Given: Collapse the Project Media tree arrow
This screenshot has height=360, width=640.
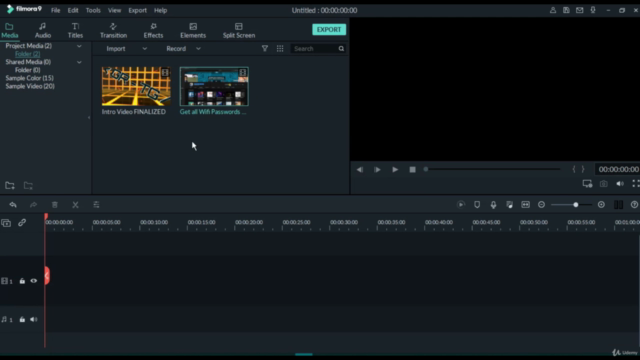Looking at the screenshot, I should tap(79, 46).
